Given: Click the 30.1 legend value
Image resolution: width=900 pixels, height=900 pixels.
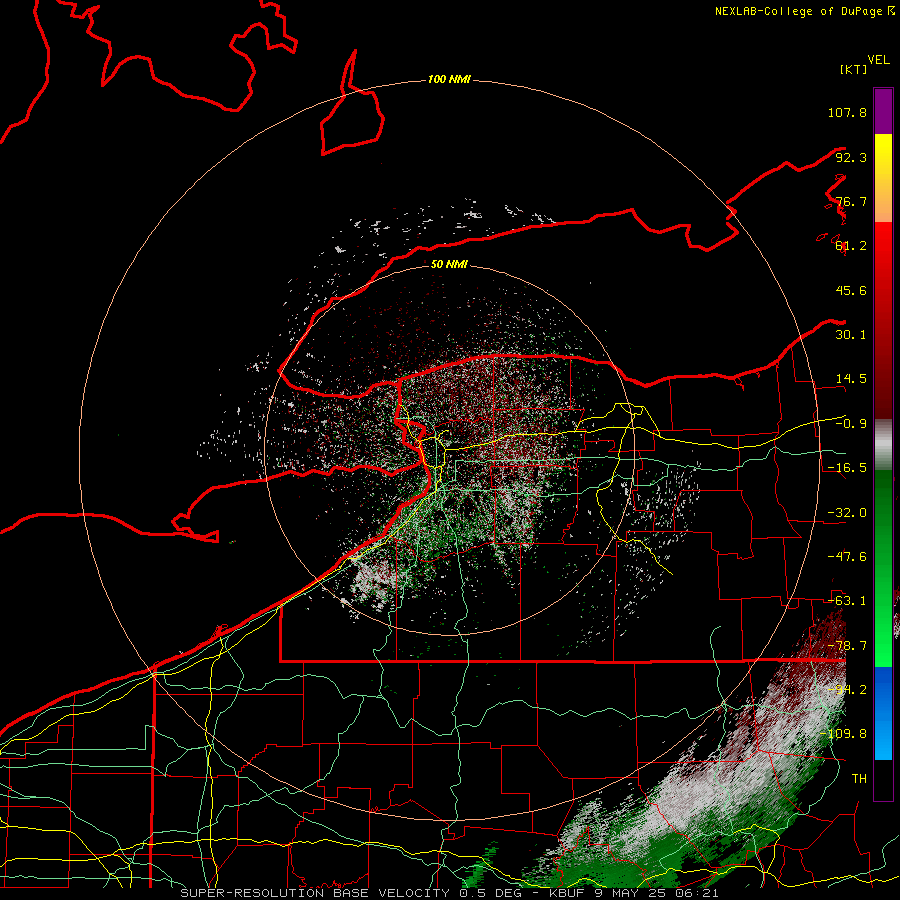Looking at the screenshot, I should [x=851, y=335].
